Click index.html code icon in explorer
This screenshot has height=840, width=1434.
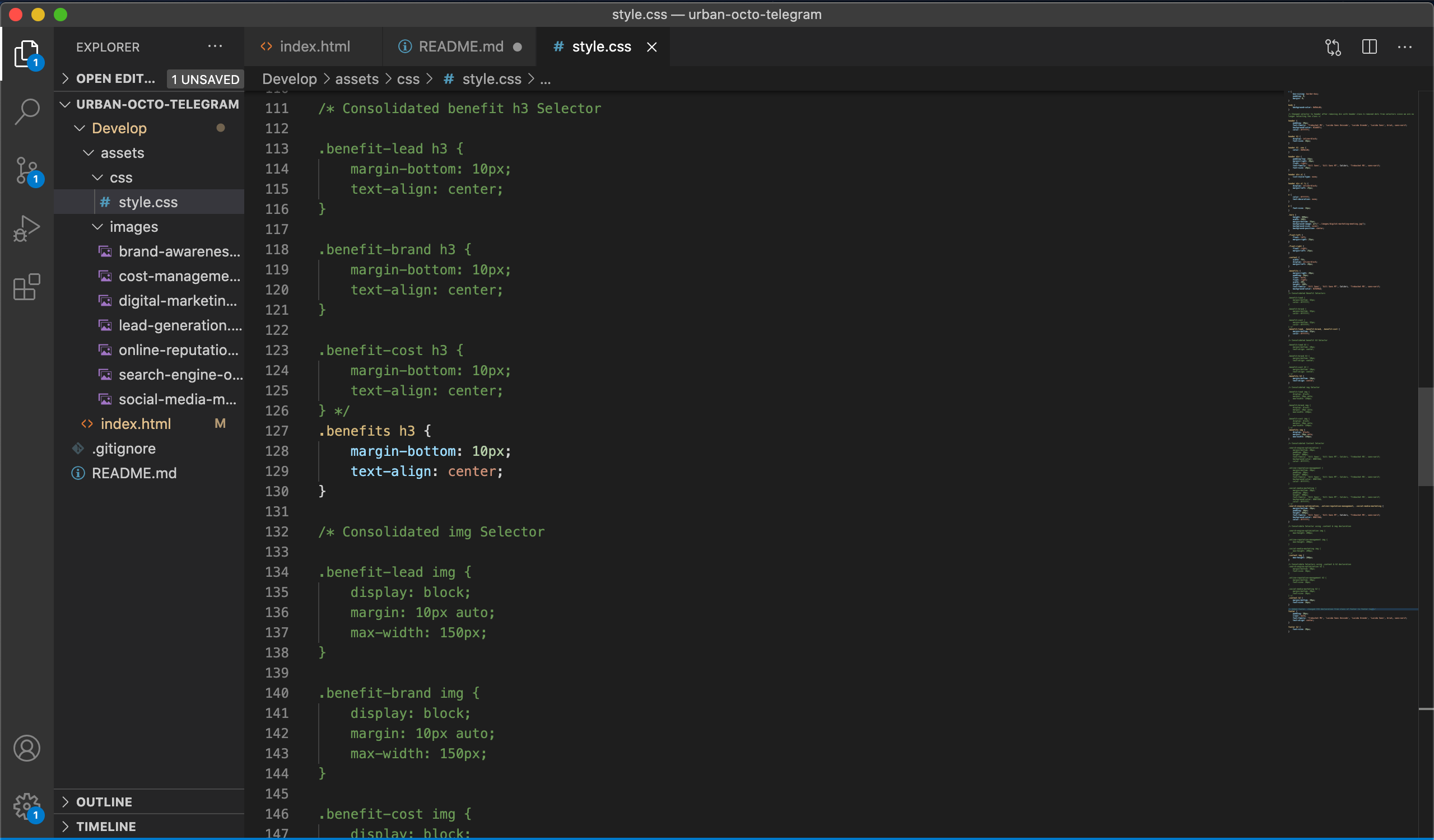point(87,424)
